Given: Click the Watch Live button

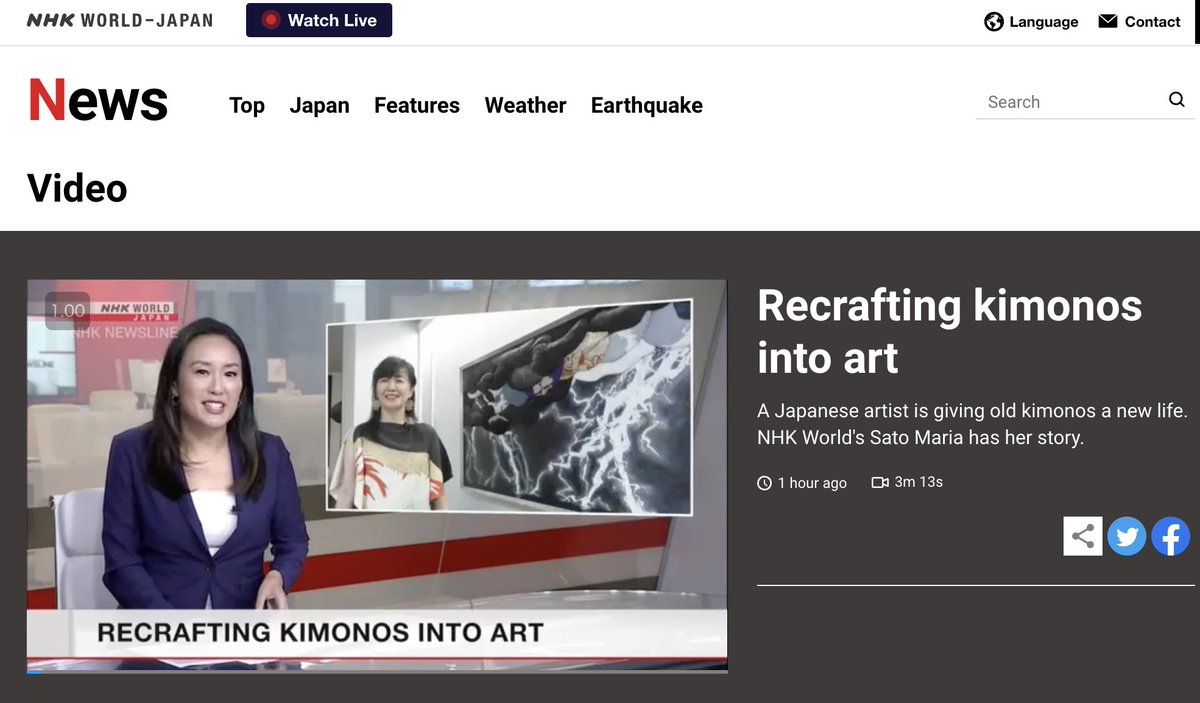Looking at the screenshot, I should [x=319, y=20].
